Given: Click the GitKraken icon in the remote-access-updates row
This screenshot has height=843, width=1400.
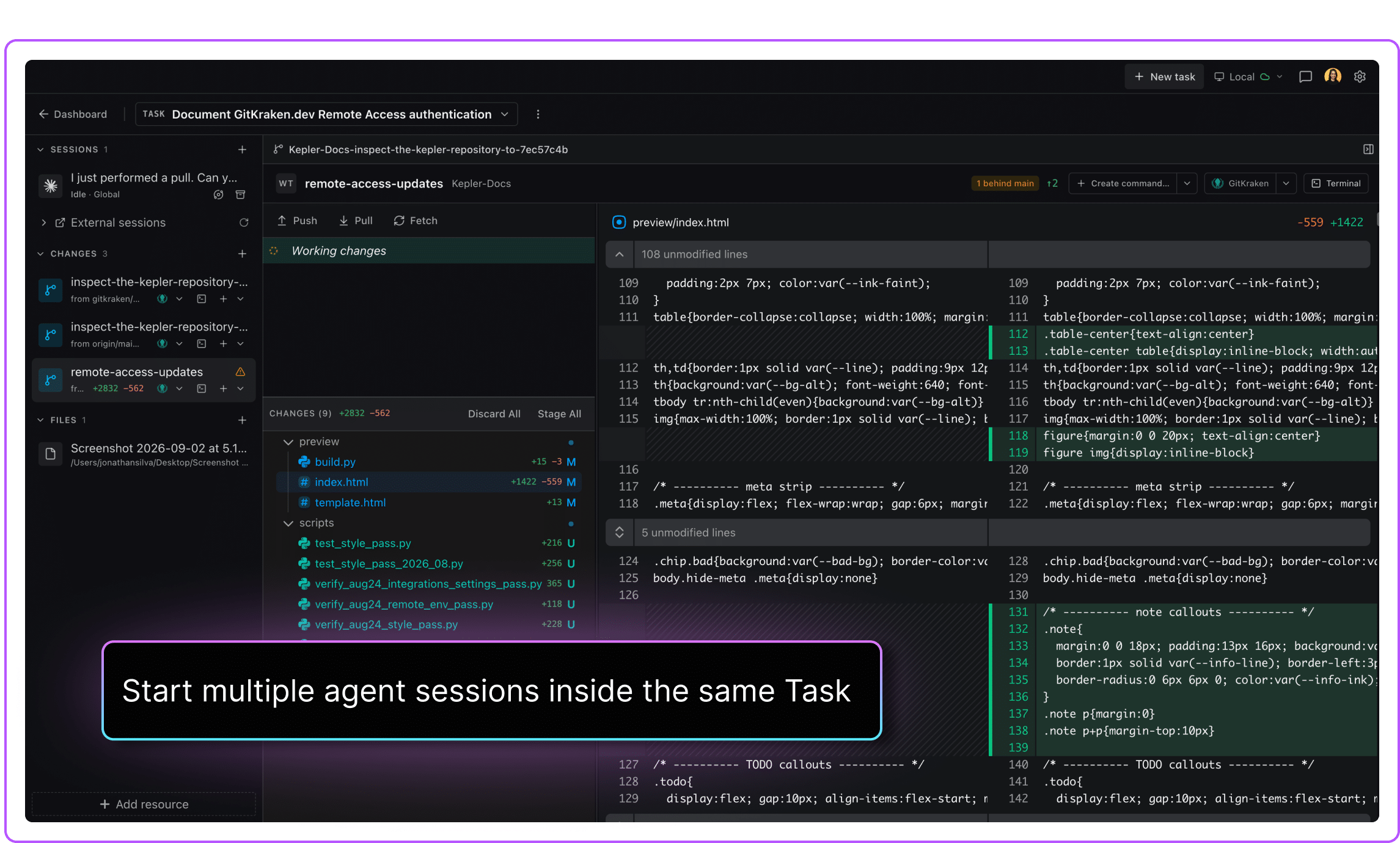Looking at the screenshot, I should pos(162,389).
